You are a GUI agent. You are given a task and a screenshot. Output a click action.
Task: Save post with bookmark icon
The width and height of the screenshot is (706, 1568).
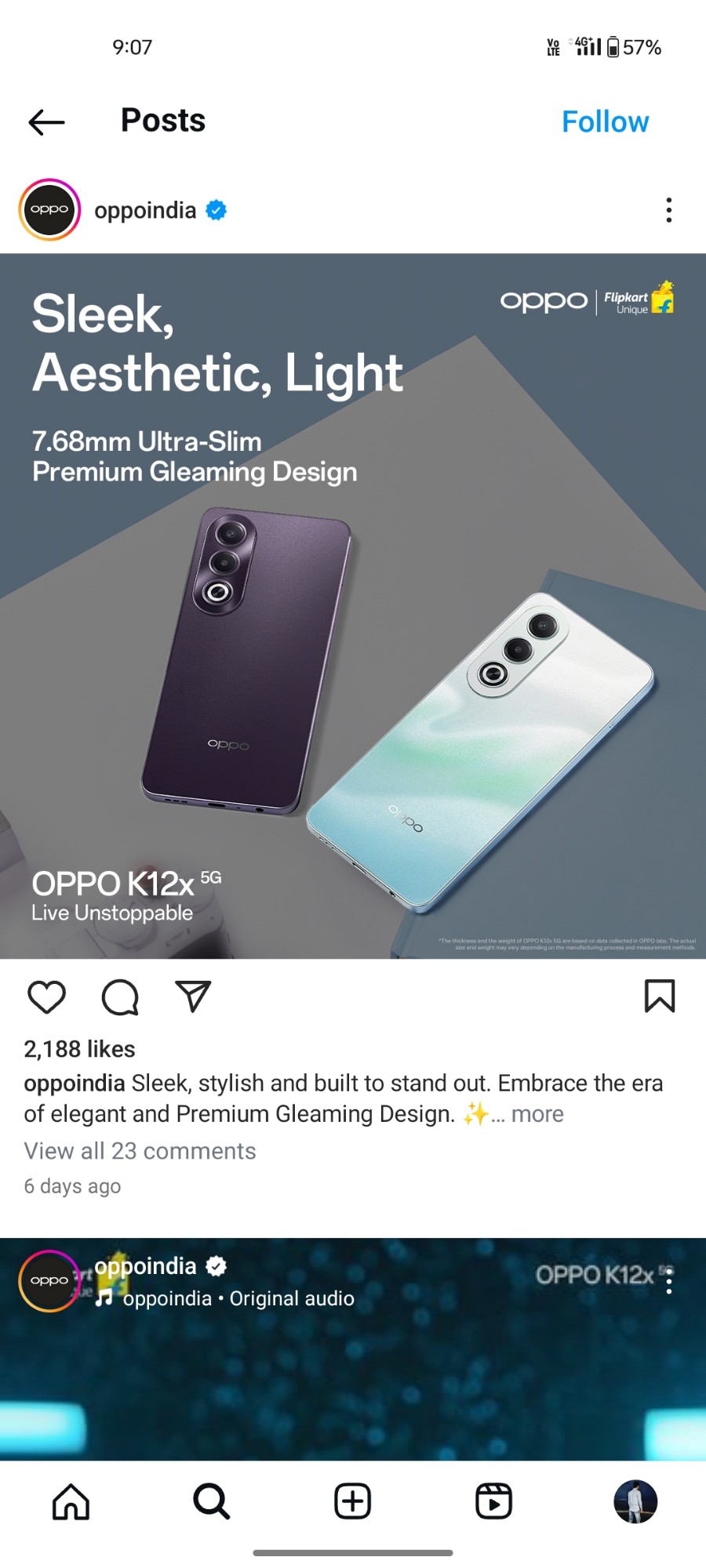coord(659,996)
